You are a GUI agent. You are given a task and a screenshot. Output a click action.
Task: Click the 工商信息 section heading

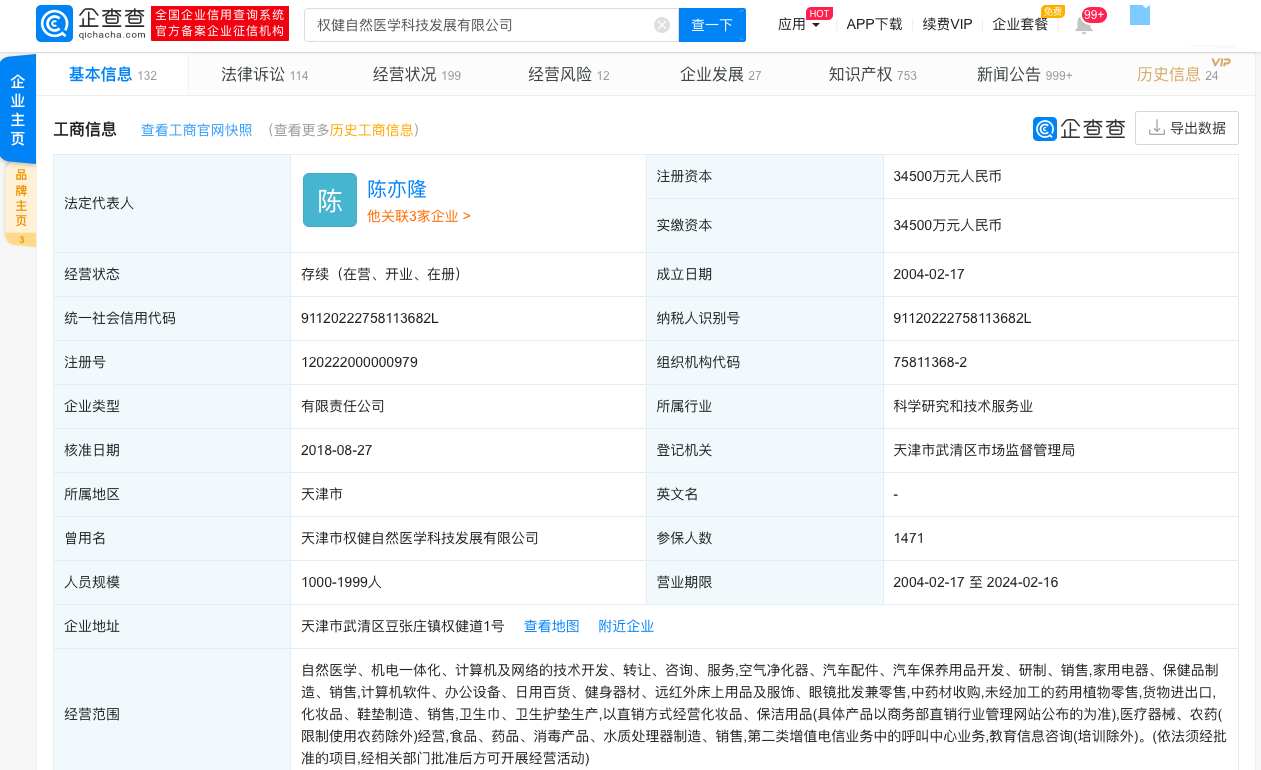(x=85, y=129)
